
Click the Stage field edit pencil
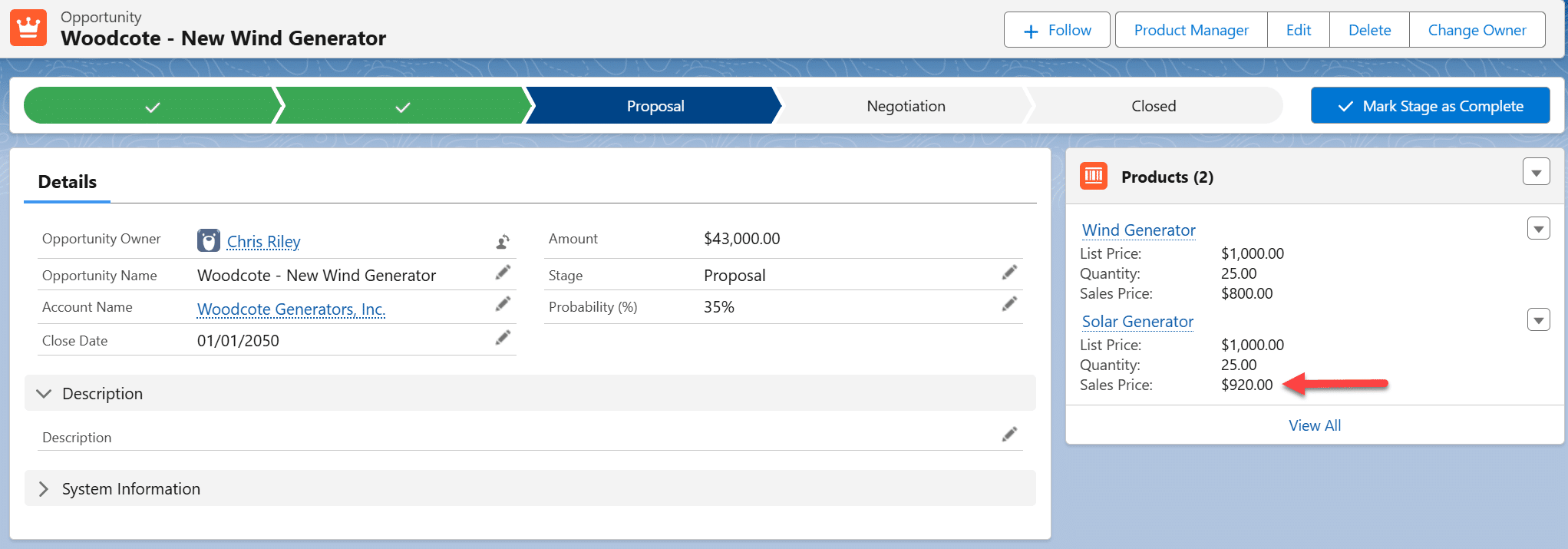pos(1009,273)
